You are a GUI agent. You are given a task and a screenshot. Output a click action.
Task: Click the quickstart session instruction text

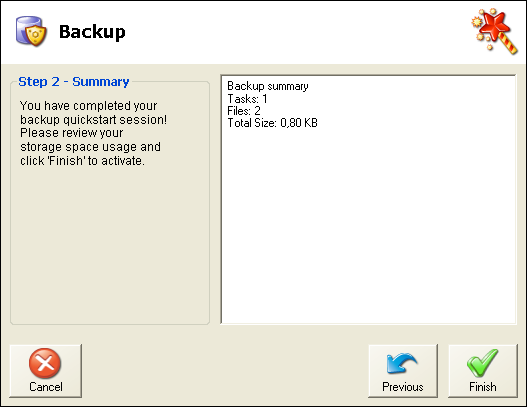point(93,133)
